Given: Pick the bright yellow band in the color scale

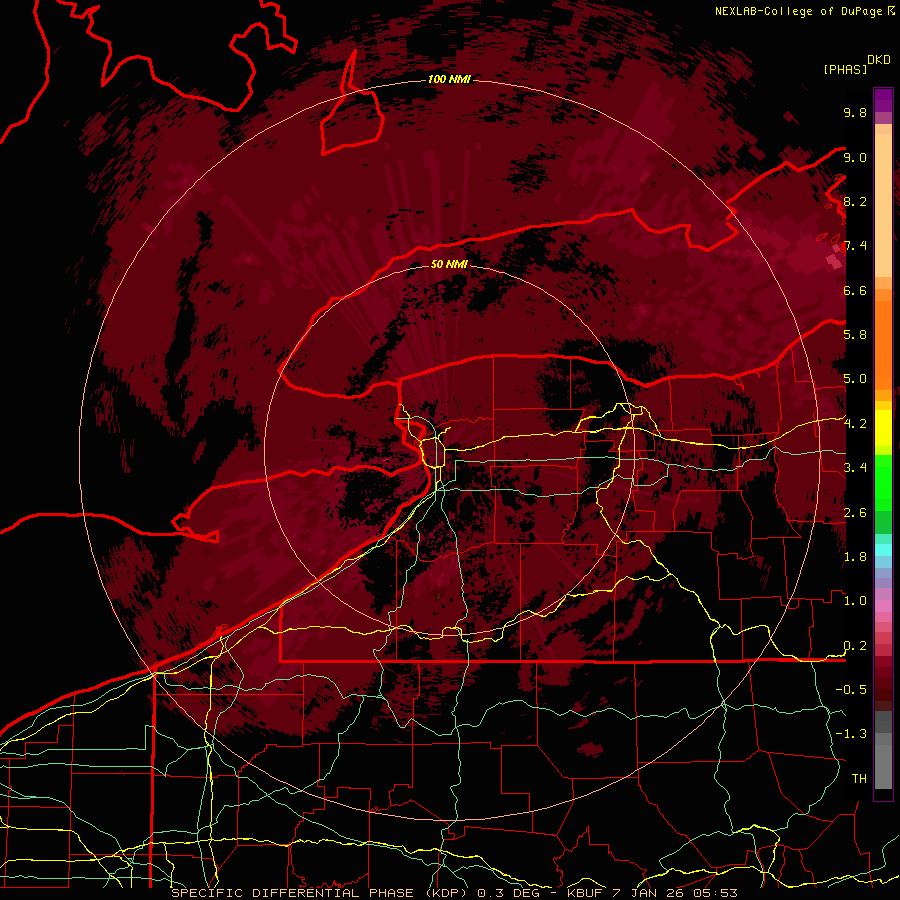Looking at the screenshot, I should tap(883, 428).
